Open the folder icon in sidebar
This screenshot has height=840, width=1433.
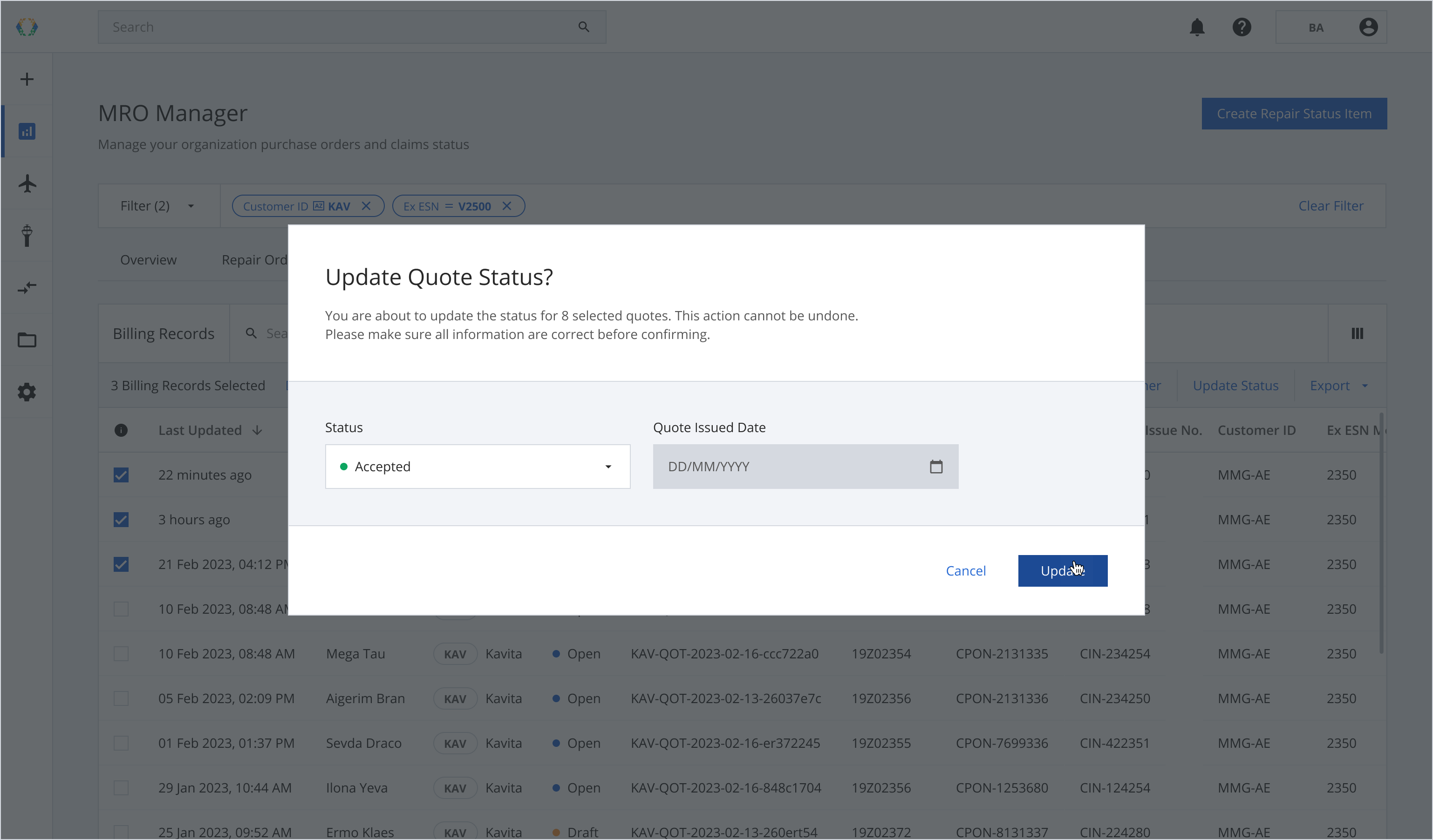pos(27,340)
